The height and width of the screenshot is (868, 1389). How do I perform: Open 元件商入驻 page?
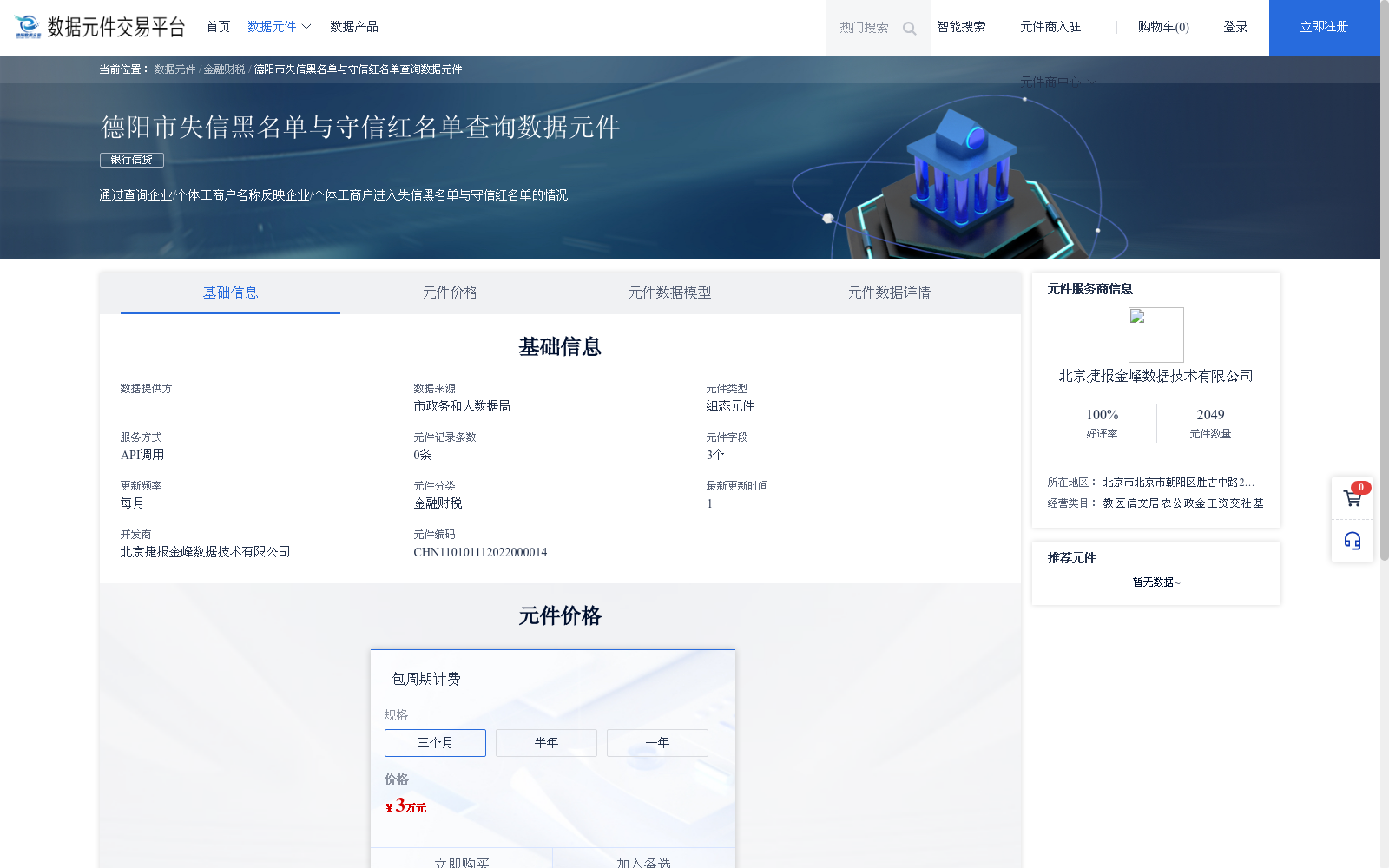1050,27
